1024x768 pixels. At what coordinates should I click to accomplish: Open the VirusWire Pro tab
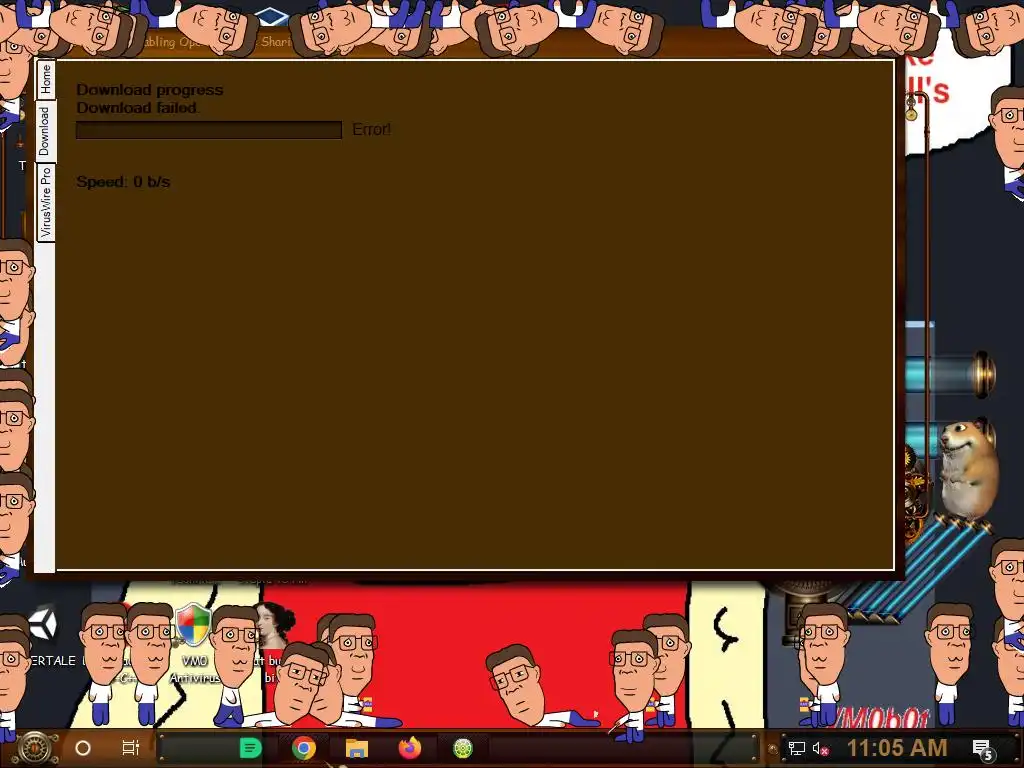[x=45, y=202]
